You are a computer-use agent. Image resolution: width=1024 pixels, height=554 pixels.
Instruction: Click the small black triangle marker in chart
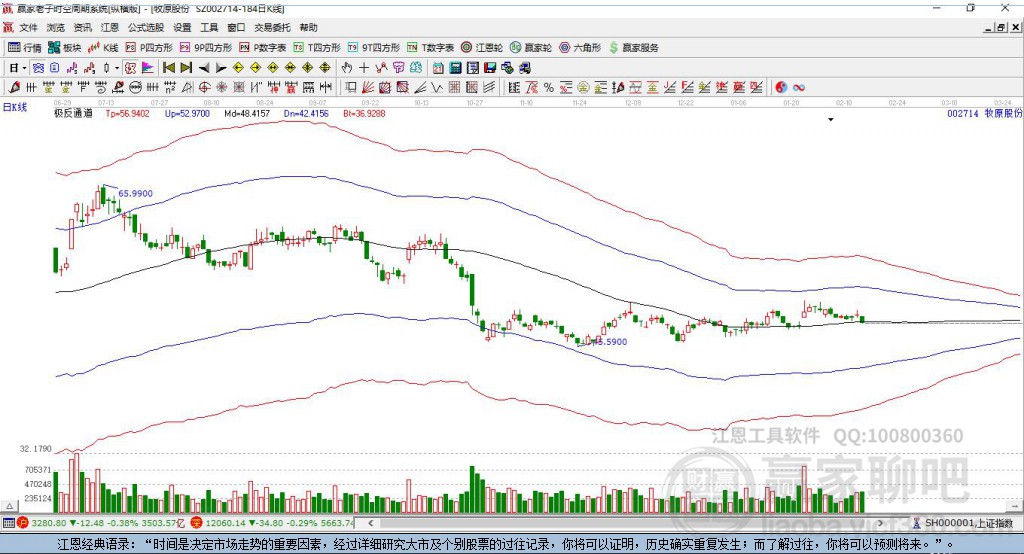click(831, 120)
